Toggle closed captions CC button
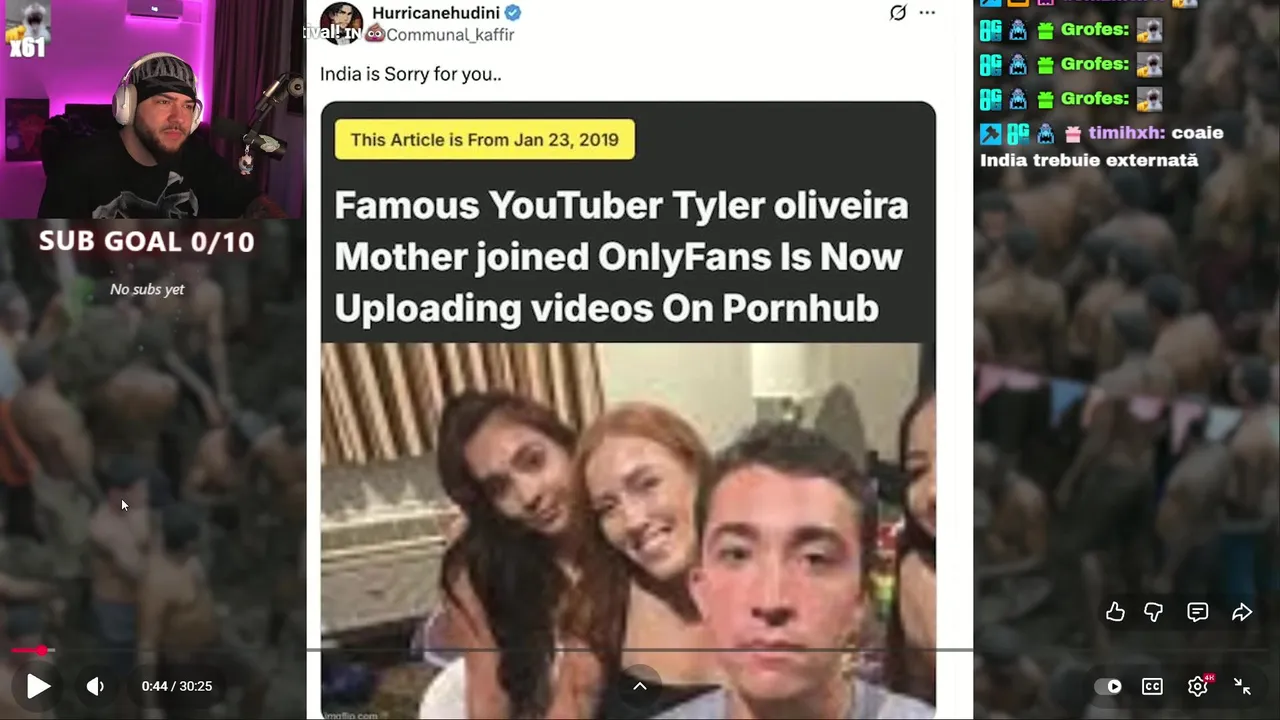Viewport: 1280px width, 720px height. 1152,686
